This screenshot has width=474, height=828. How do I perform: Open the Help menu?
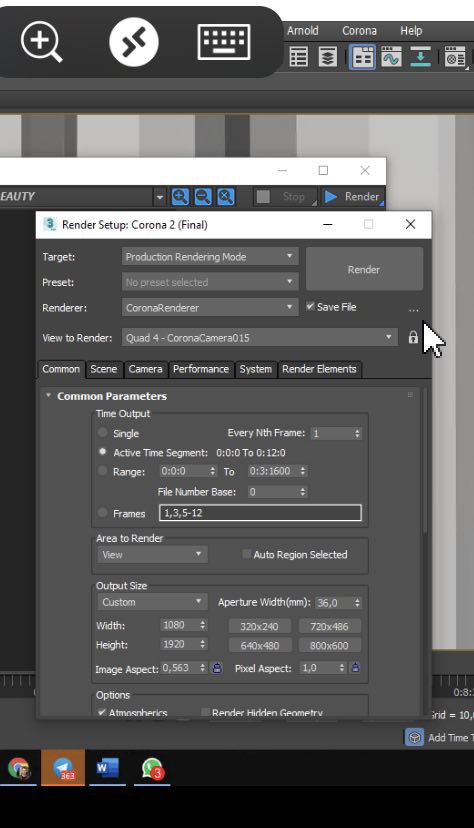coord(411,31)
